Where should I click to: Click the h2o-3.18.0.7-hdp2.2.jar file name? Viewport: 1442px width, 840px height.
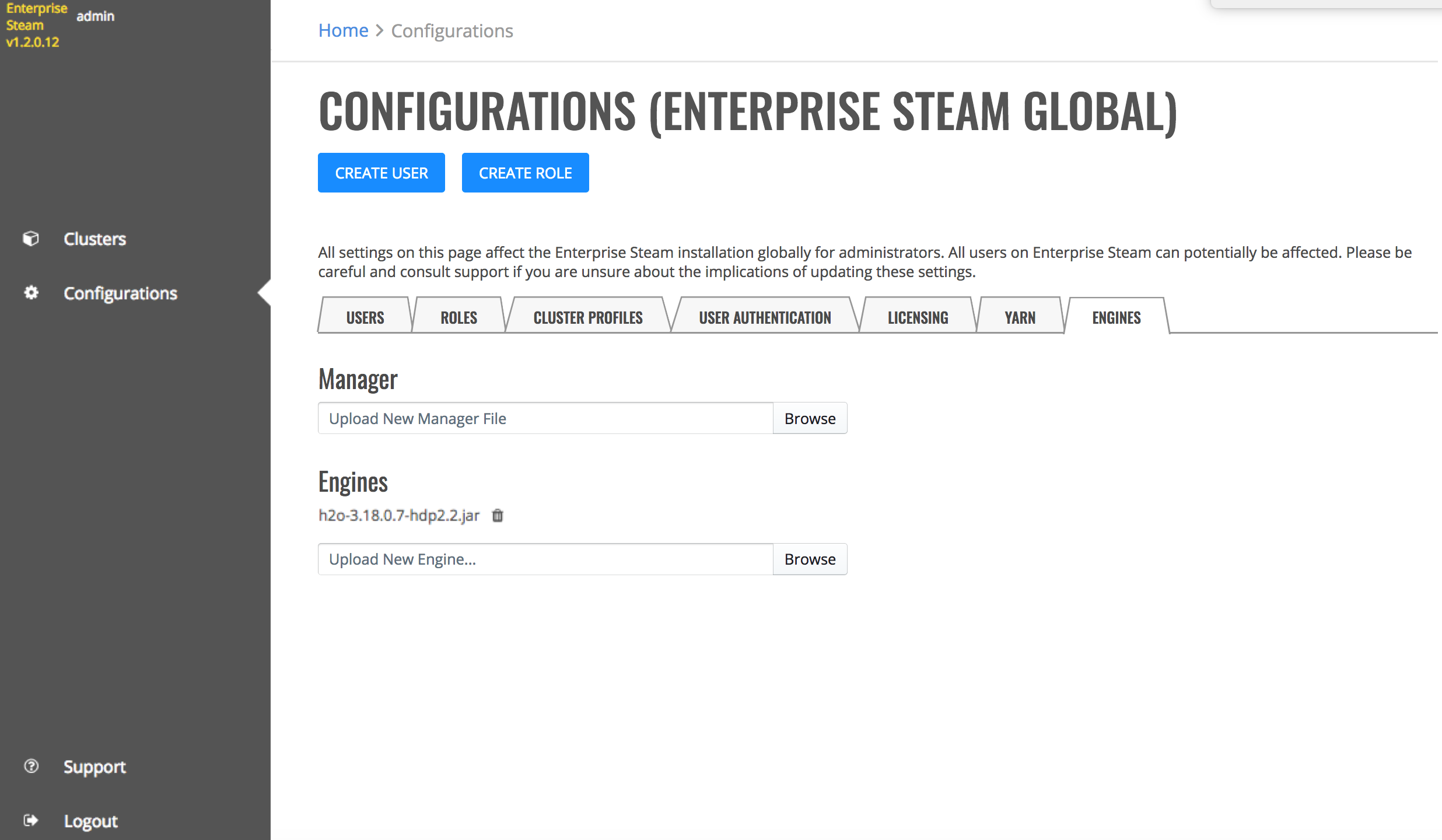[399, 516]
